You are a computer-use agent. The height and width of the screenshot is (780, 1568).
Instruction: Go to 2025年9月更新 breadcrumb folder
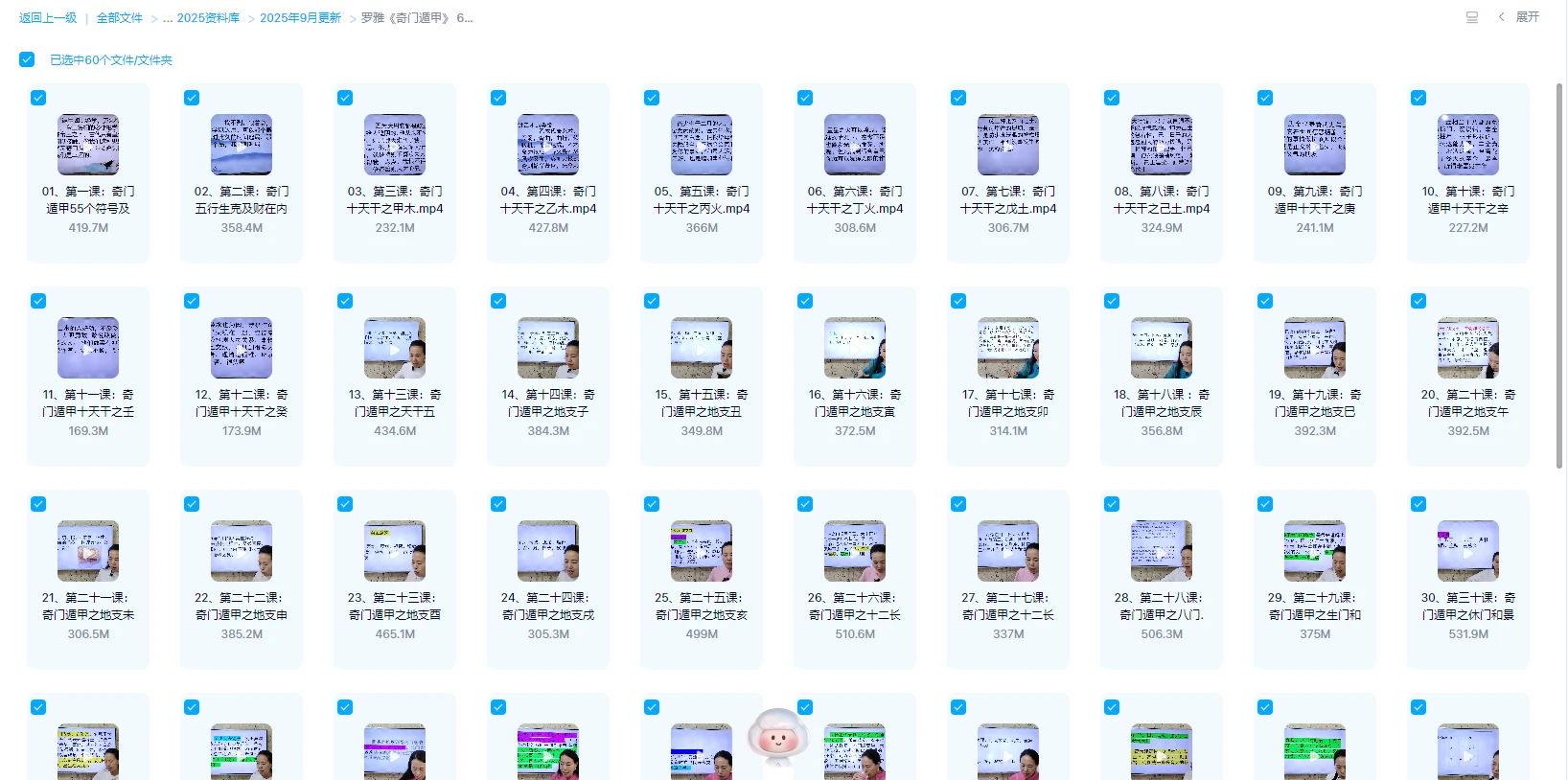(x=300, y=18)
